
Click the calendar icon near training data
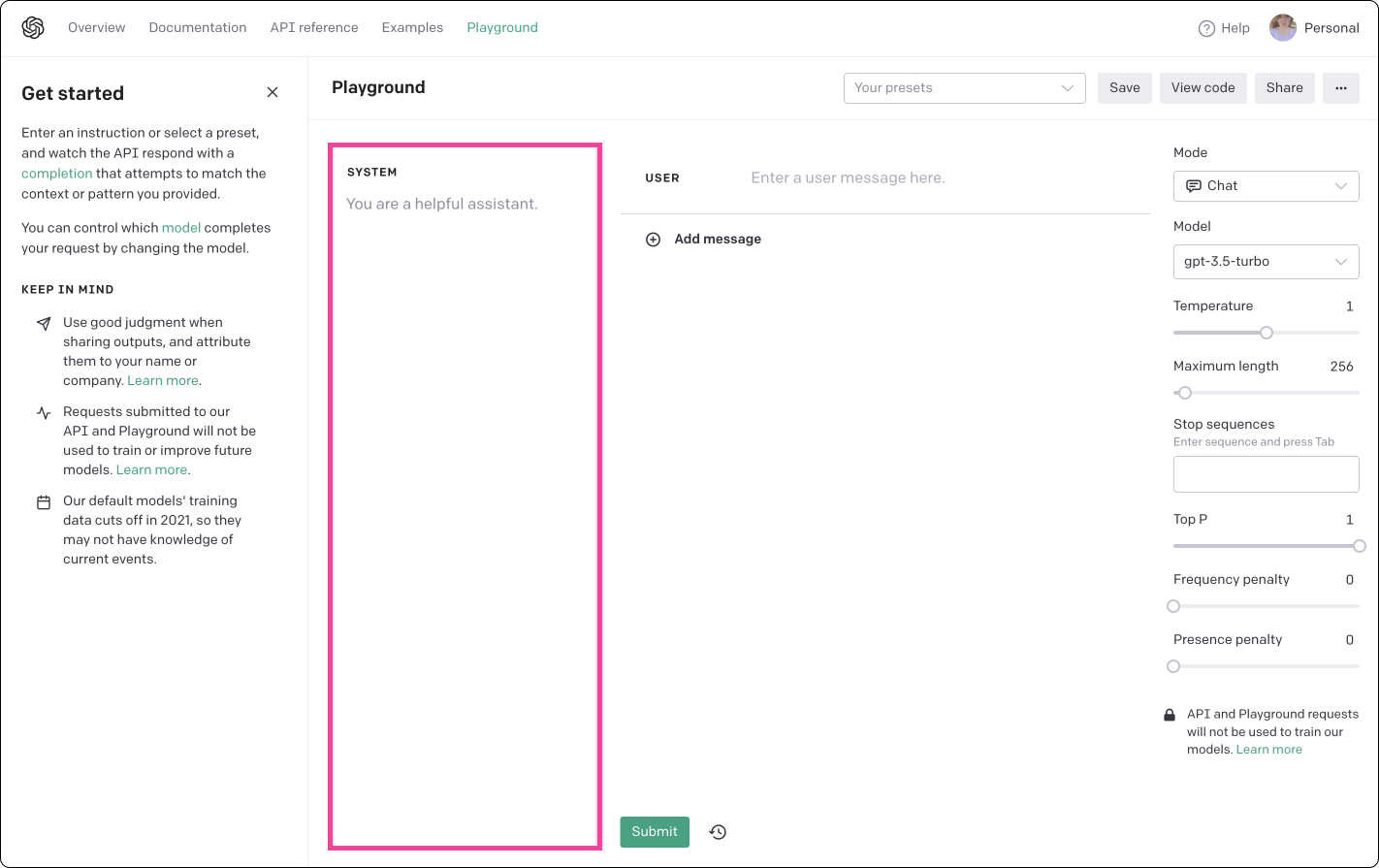point(44,502)
